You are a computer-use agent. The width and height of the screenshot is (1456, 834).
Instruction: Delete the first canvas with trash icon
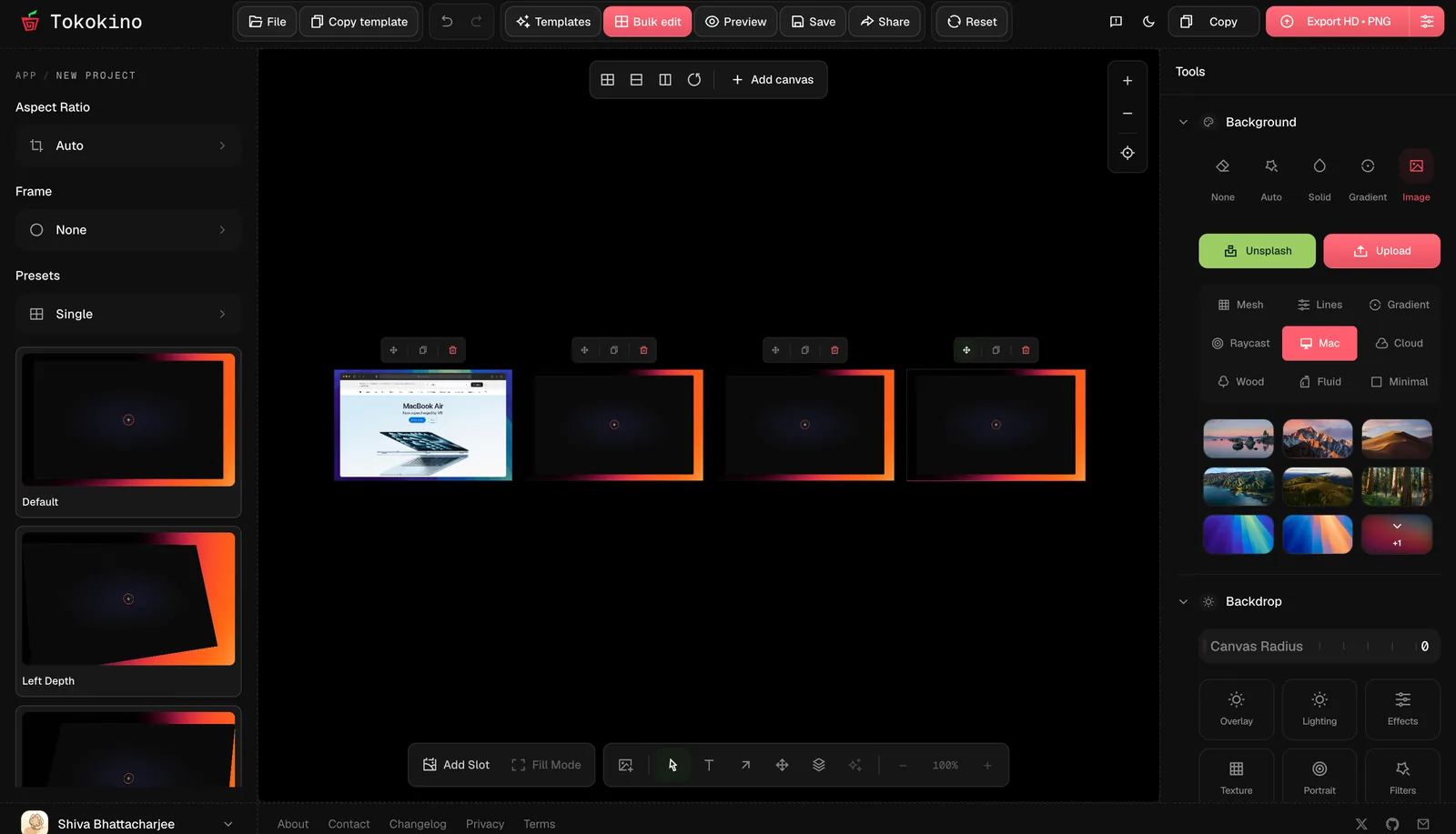pyautogui.click(x=452, y=350)
